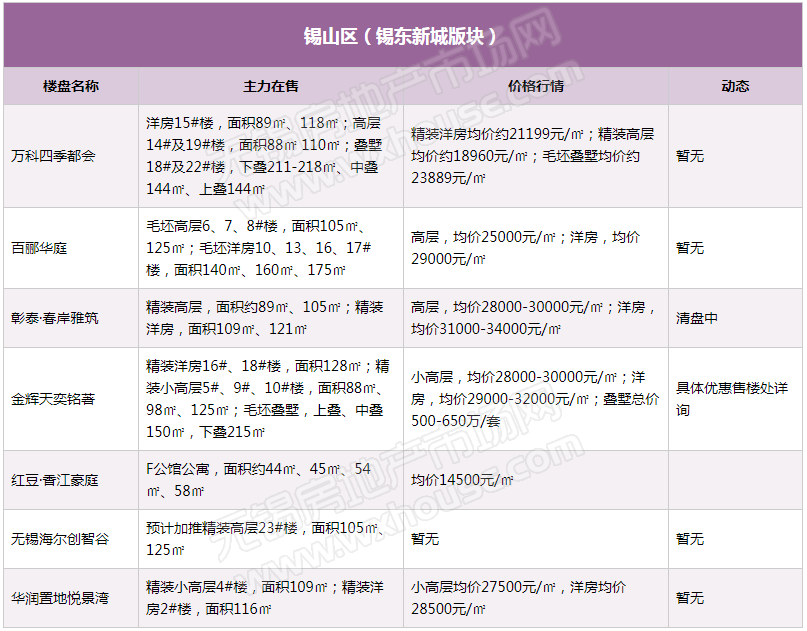Click the 均价14500元/㎡ price cell
Viewport: 807px width, 631px height.
click(x=462, y=481)
